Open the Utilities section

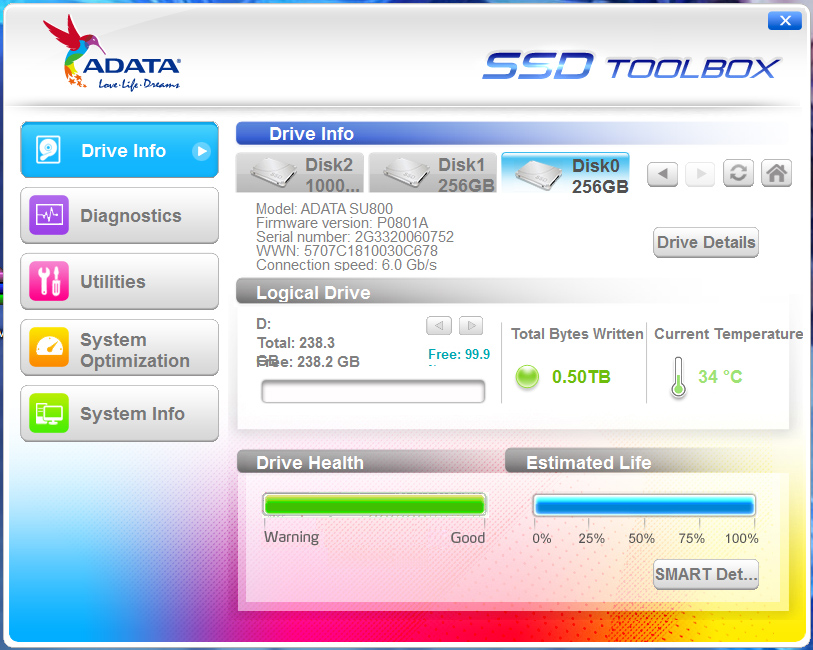point(119,281)
